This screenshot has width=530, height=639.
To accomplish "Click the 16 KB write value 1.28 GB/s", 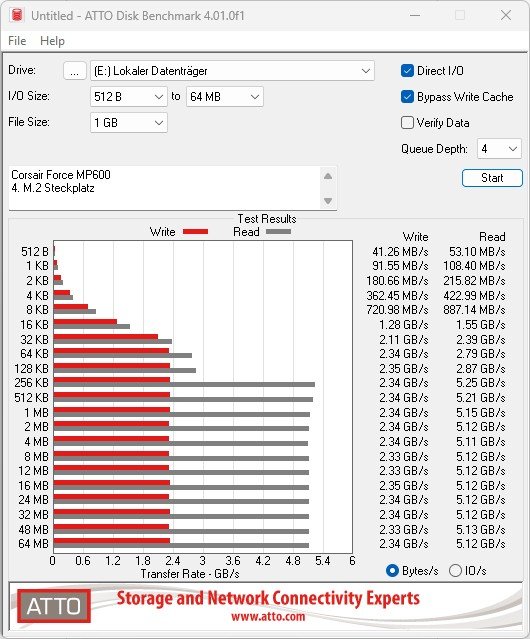I will (x=404, y=325).
